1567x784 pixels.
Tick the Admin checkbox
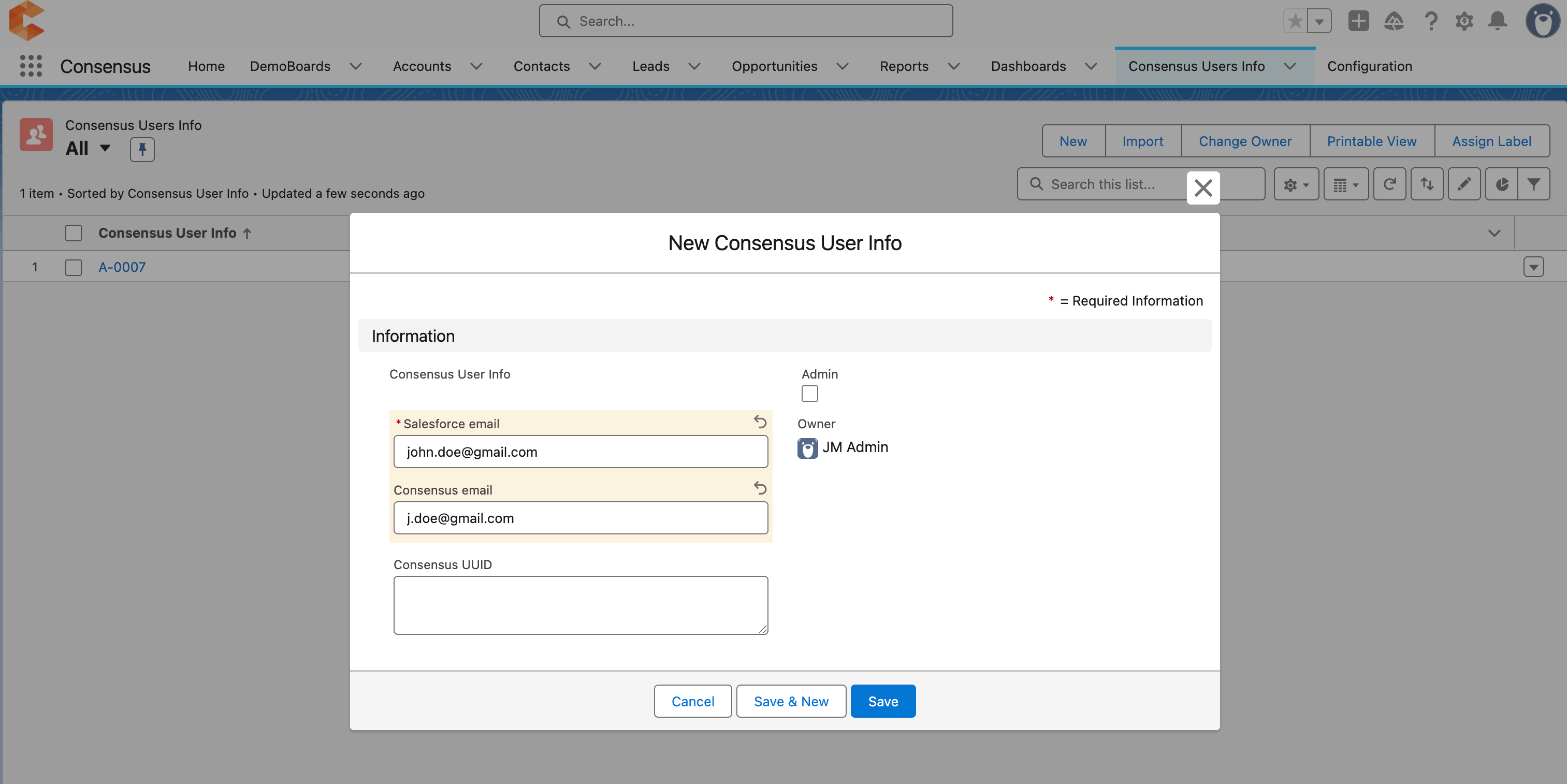(x=810, y=394)
